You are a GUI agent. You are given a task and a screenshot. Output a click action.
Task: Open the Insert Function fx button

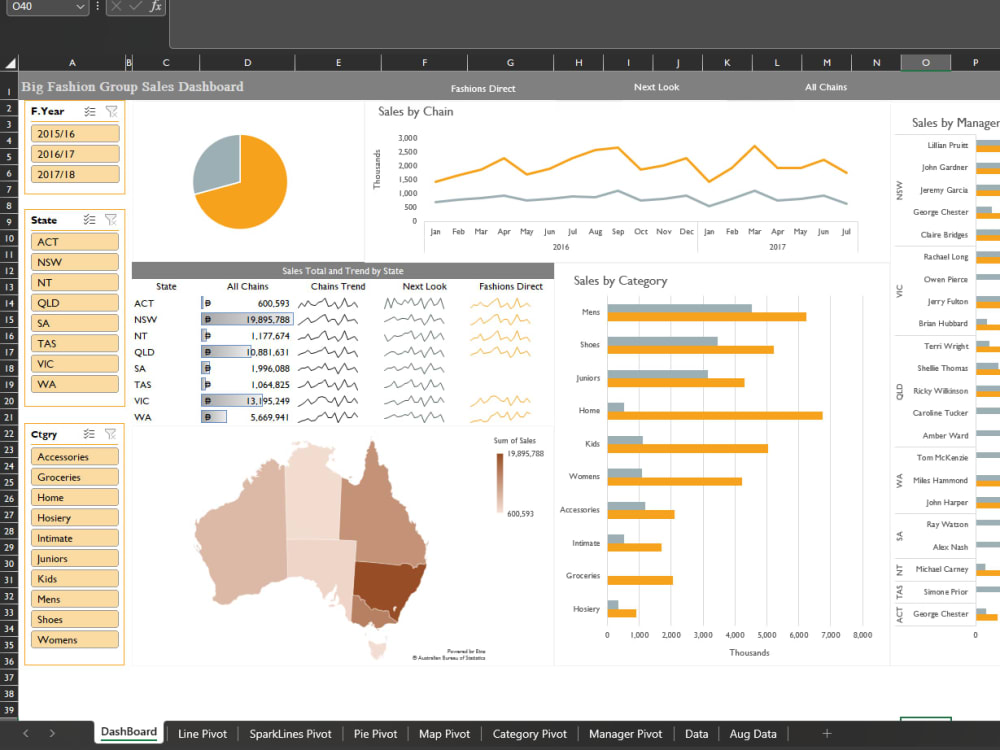155,6
